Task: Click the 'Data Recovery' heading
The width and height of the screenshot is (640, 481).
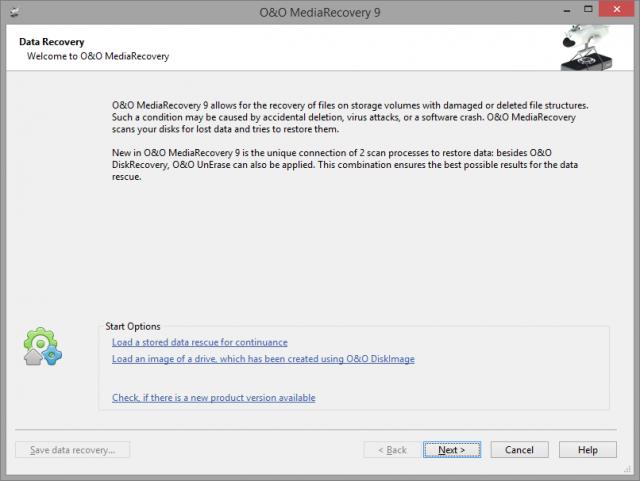Action: pyautogui.click(x=51, y=42)
